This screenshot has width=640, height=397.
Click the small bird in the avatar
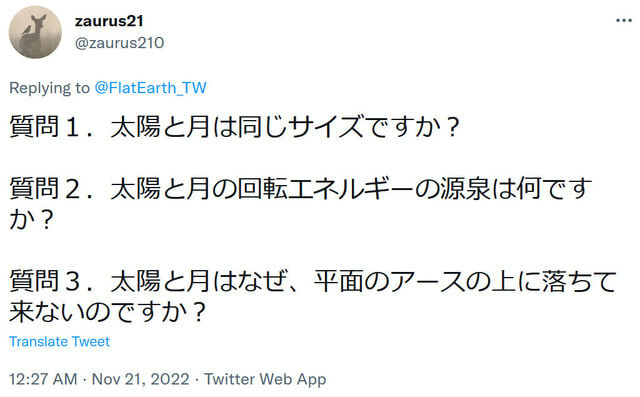tap(27, 29)
